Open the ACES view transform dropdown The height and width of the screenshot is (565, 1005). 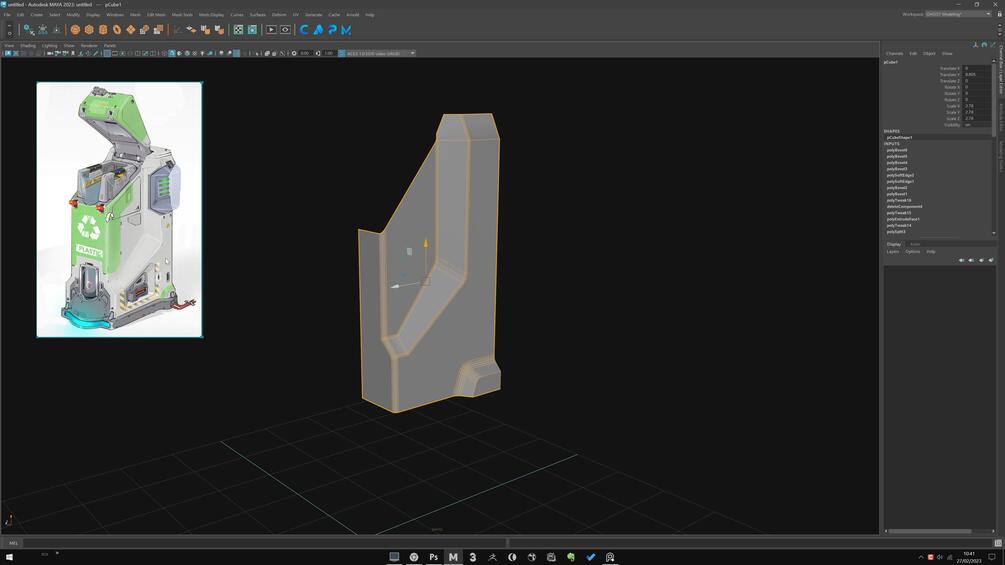381,53
